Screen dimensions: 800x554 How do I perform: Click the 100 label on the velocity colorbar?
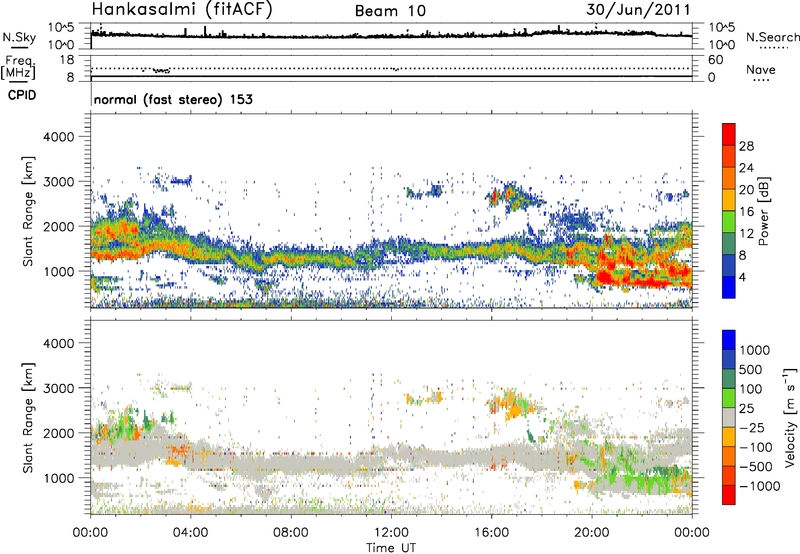coord(751,389)
